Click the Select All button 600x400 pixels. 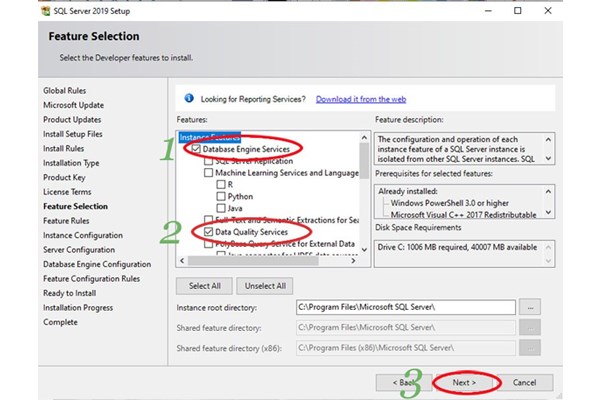[x=204, y=286]
